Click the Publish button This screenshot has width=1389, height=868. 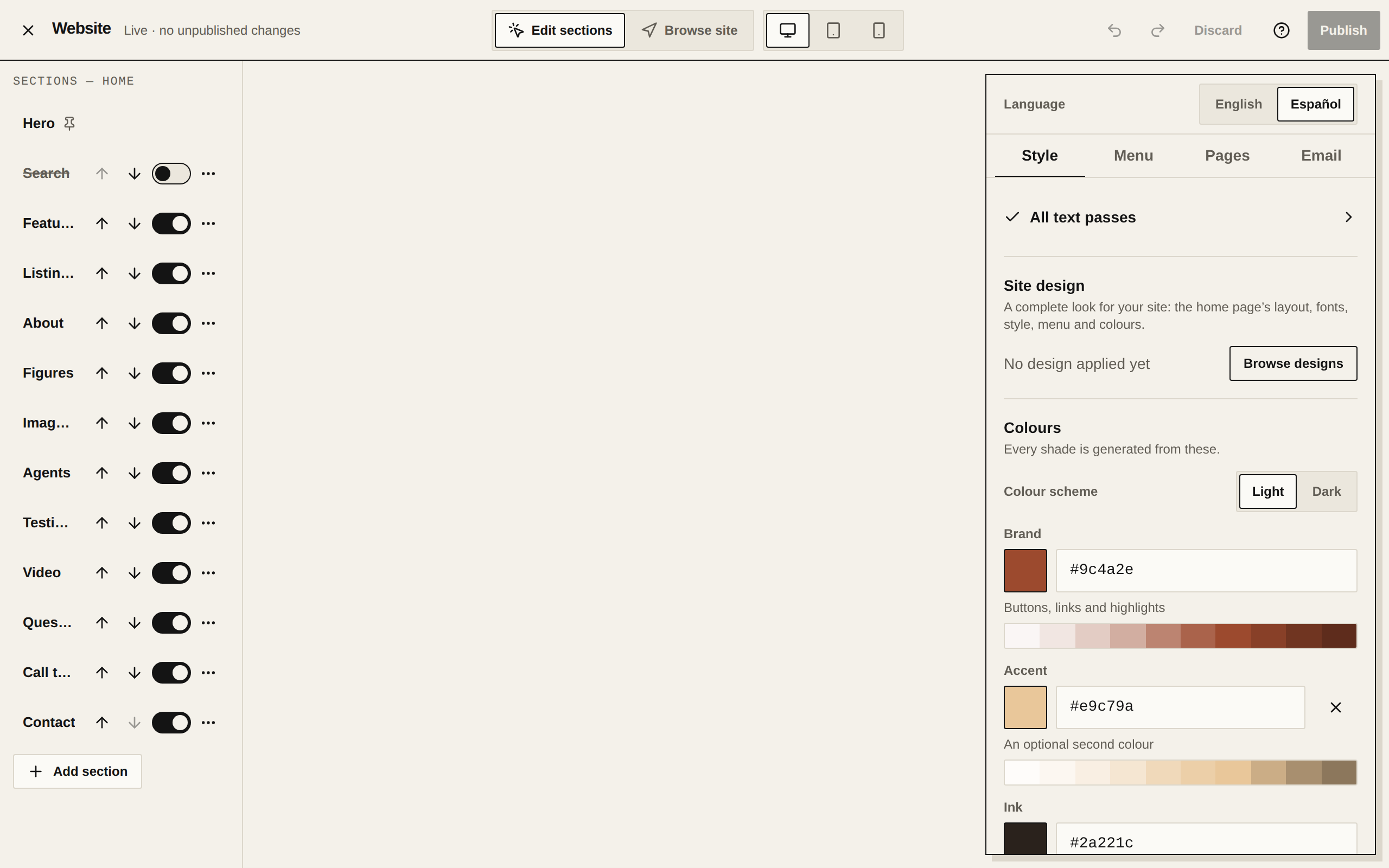pyautogui.click(x=1343, y=30)
